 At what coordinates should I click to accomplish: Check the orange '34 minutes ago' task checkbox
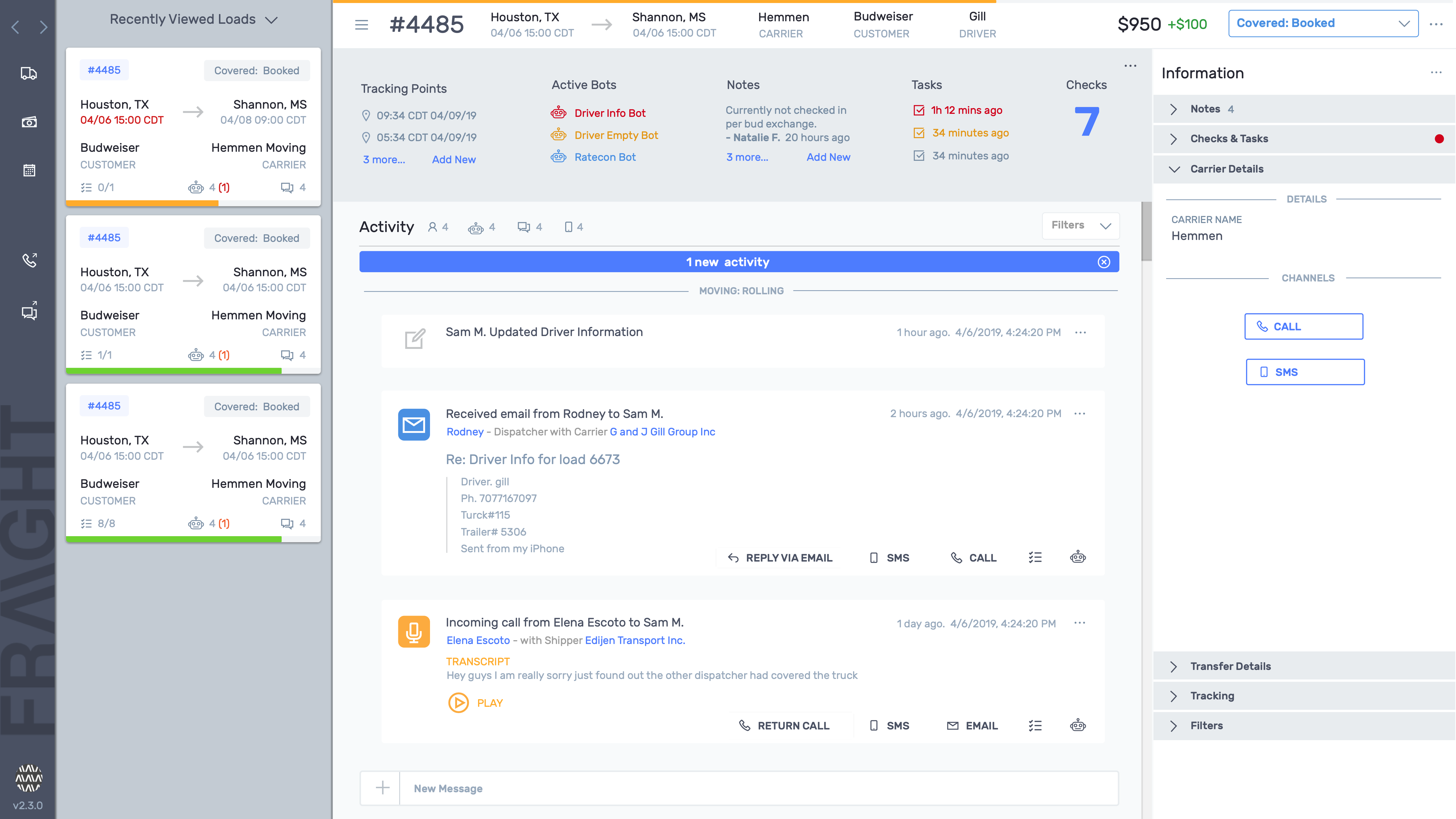[x=919, y=133]
